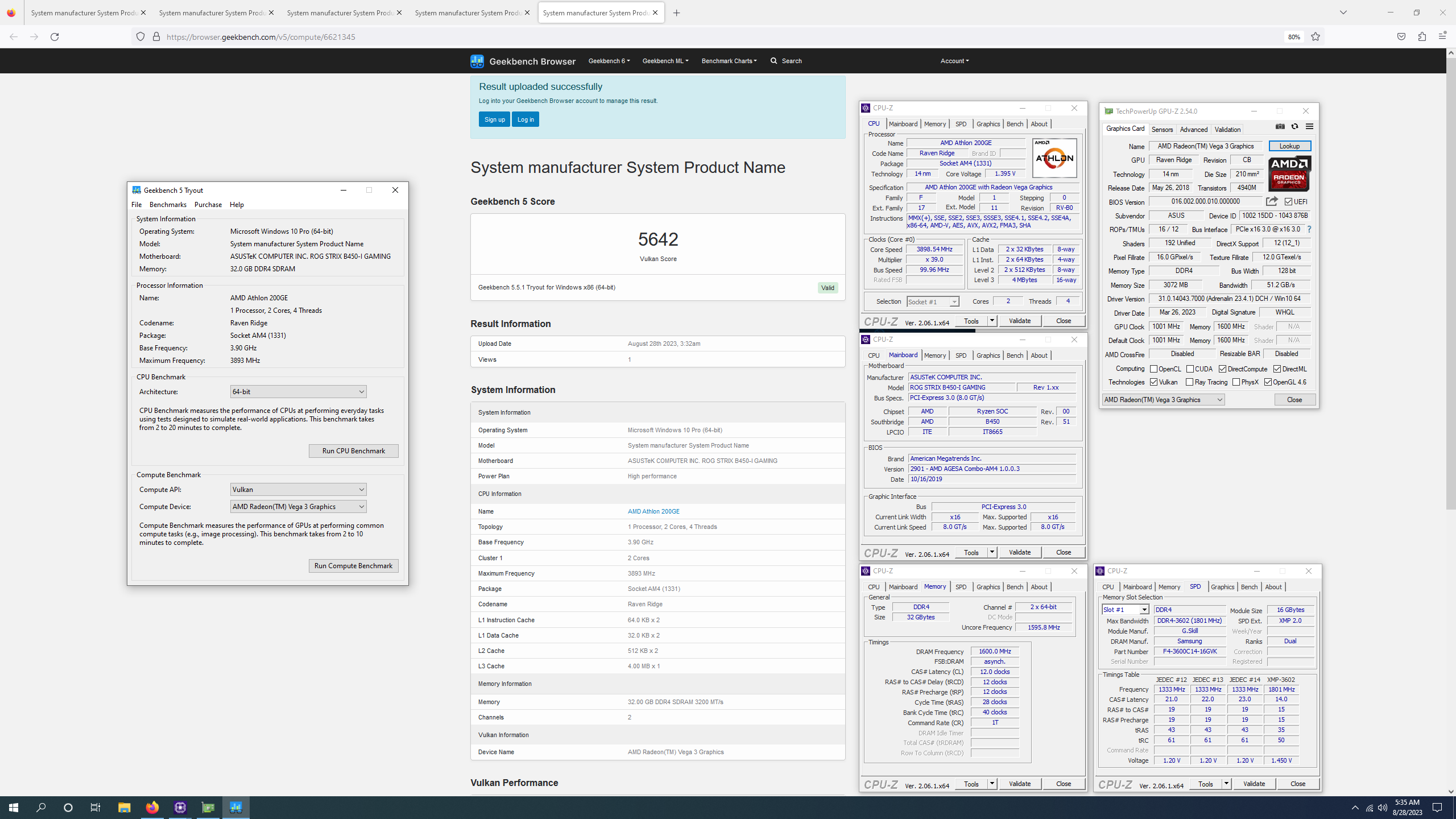Open the Windows Start menu
The height and width of the screenshot is (819, 1456).
pyautogui.click(x=14, y=808)
